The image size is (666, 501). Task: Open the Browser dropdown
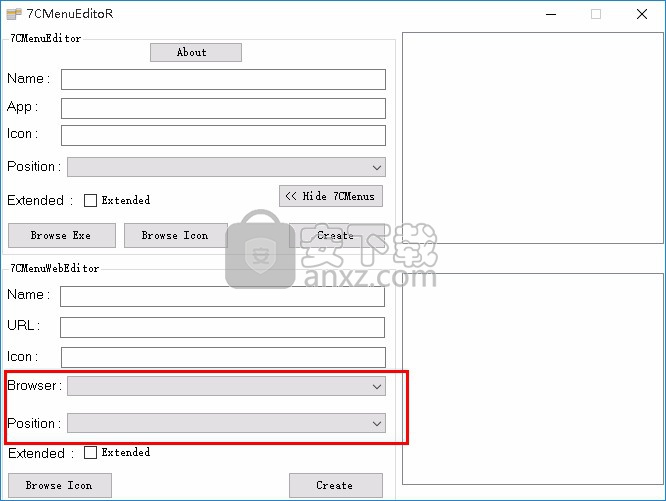pyautogui.click(x=226, y=386)
